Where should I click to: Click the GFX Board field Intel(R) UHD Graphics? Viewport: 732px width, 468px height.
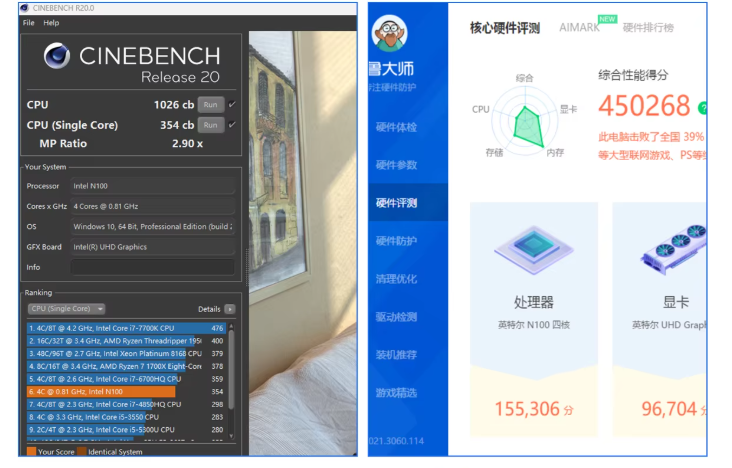pos(152,247)
